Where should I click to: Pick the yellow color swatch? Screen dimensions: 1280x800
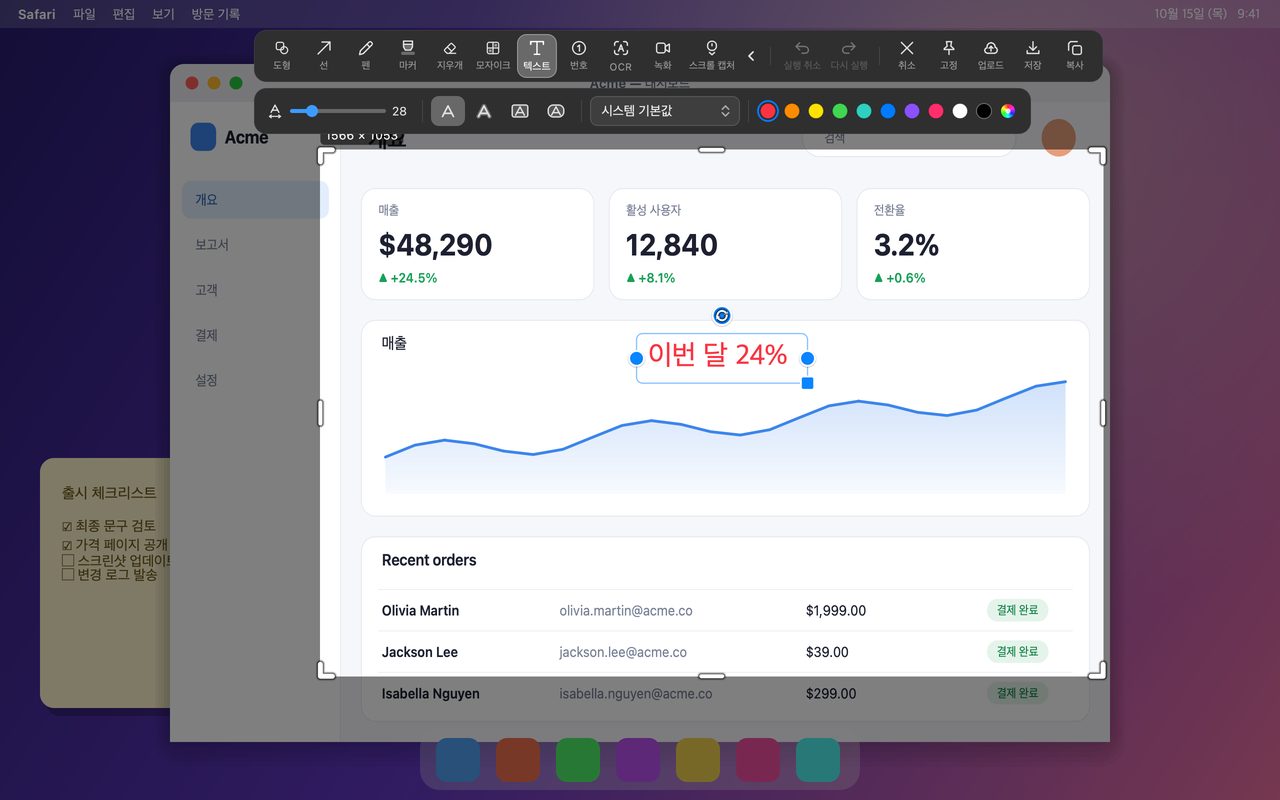(816, 111)
